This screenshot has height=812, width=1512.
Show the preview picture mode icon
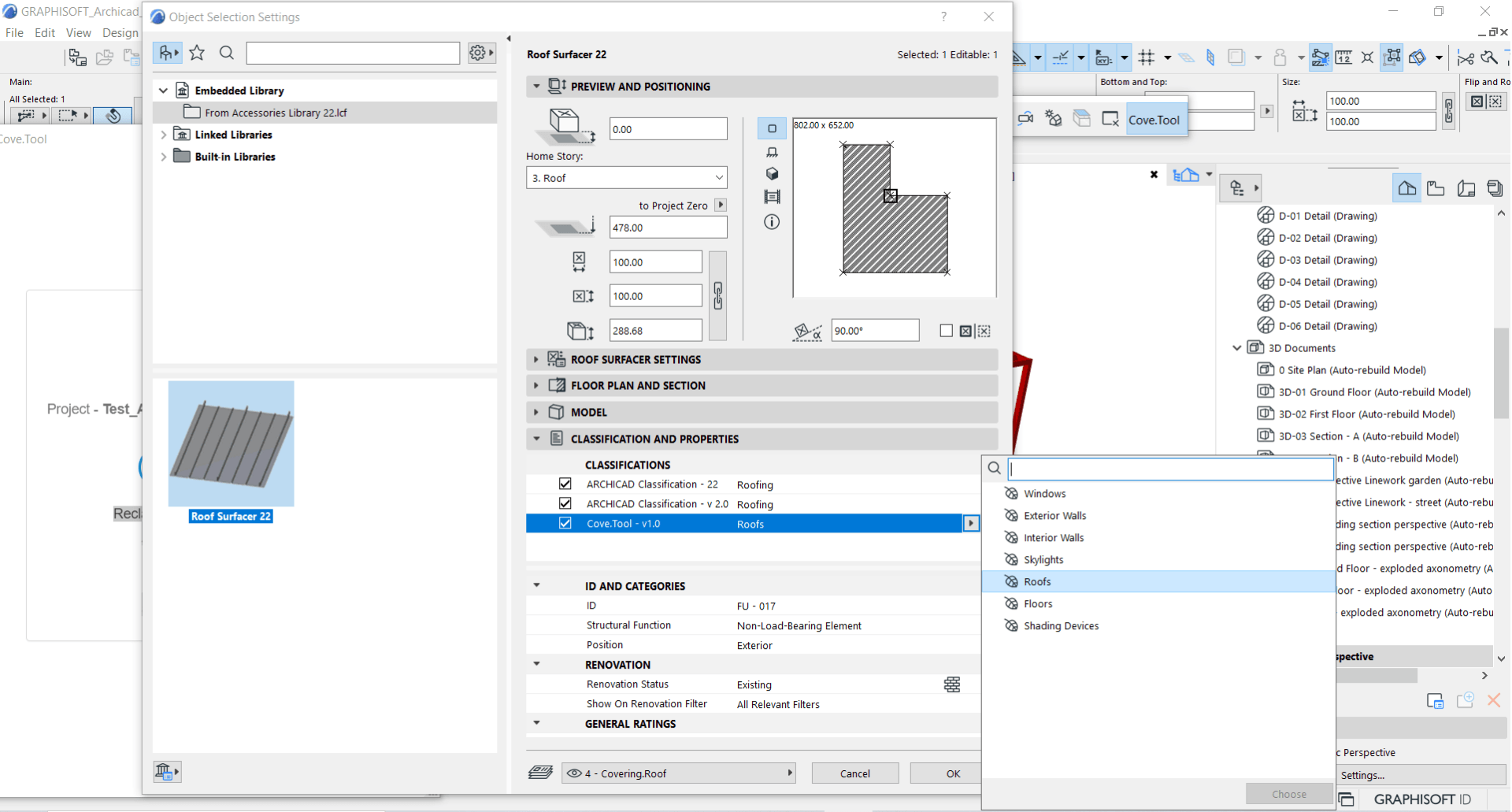pos(772,197)
